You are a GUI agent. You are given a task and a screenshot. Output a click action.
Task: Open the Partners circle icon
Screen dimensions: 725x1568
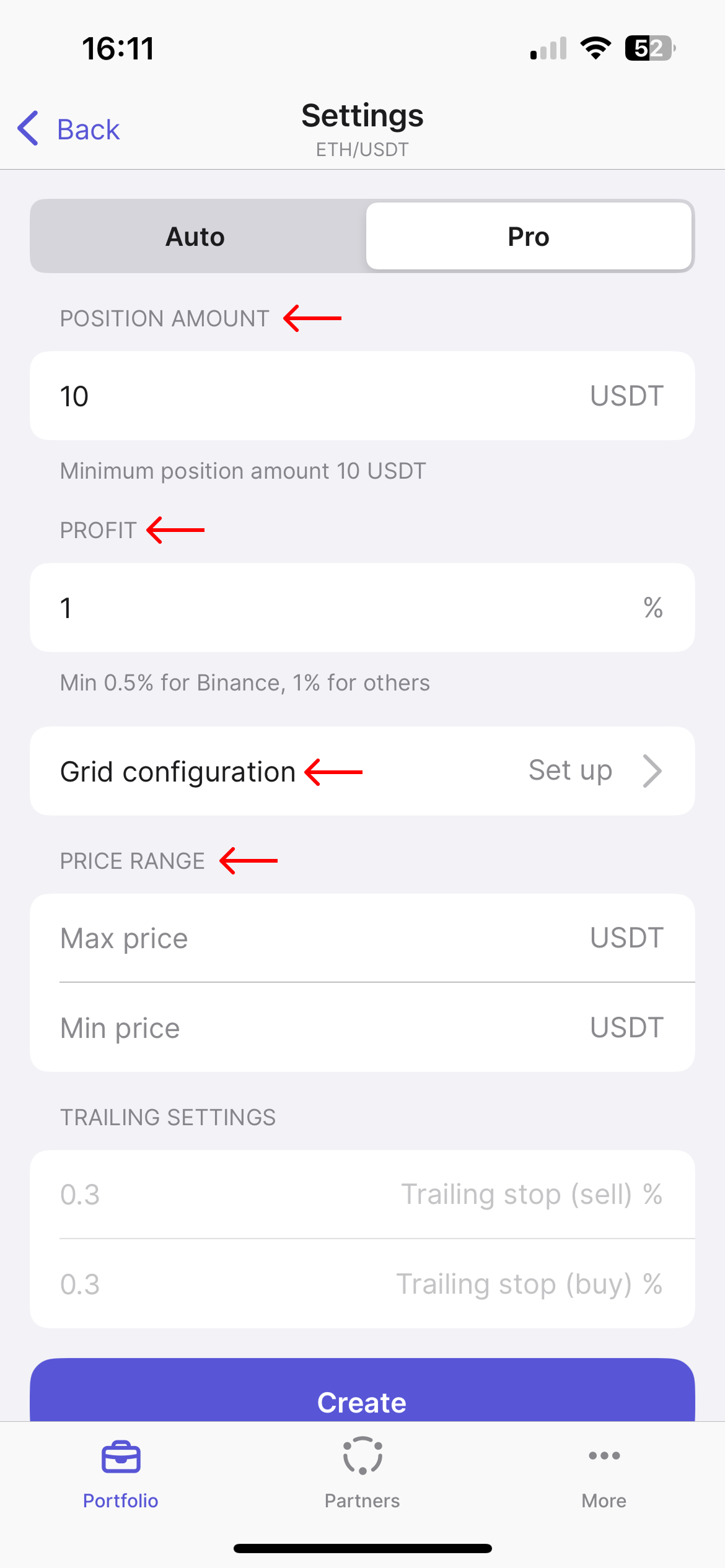[x=362, y=1456]
